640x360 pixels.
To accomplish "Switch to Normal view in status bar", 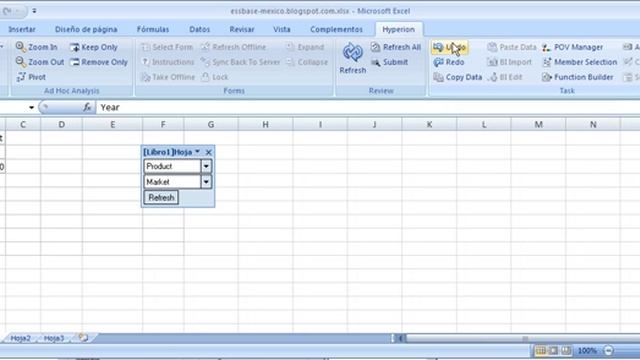I will 540,351.
